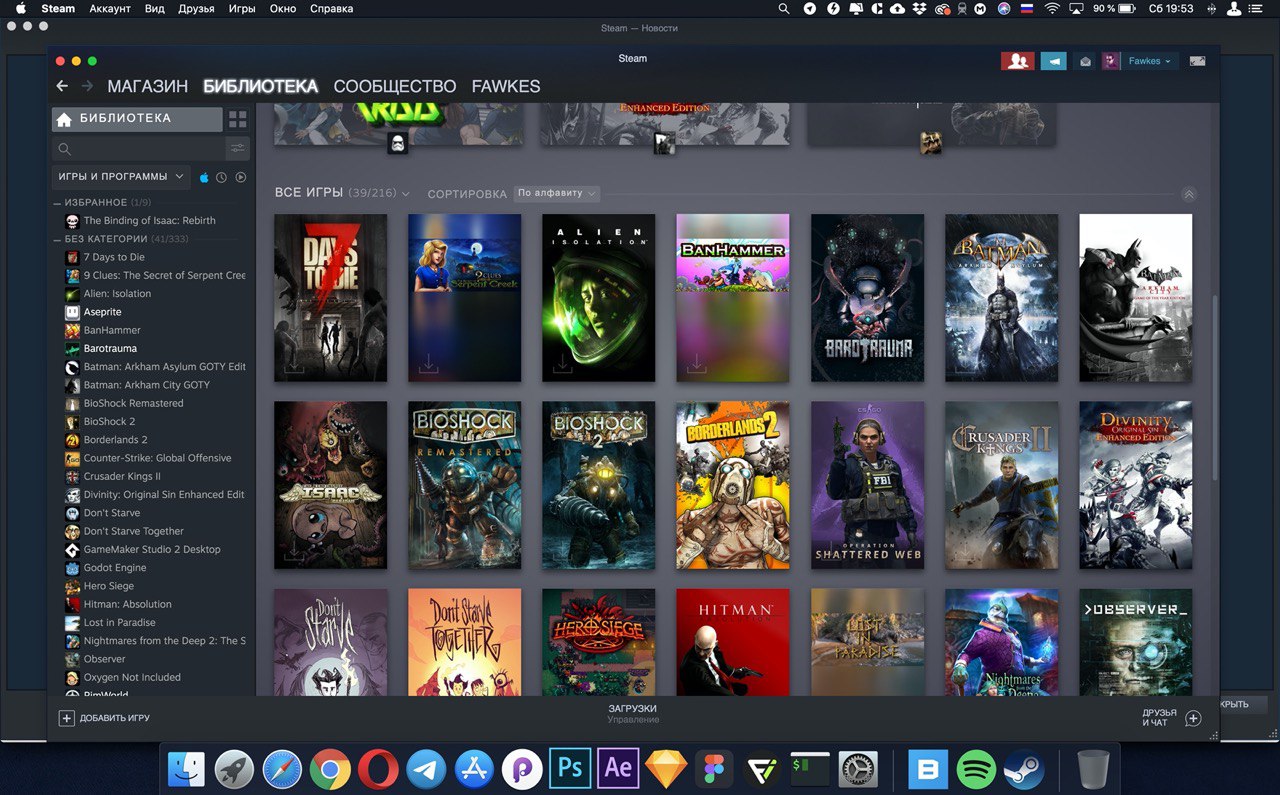Viewport: 1280px width, 795px height.
Task: Open Figma from the Dock
Action: [714, 769]
